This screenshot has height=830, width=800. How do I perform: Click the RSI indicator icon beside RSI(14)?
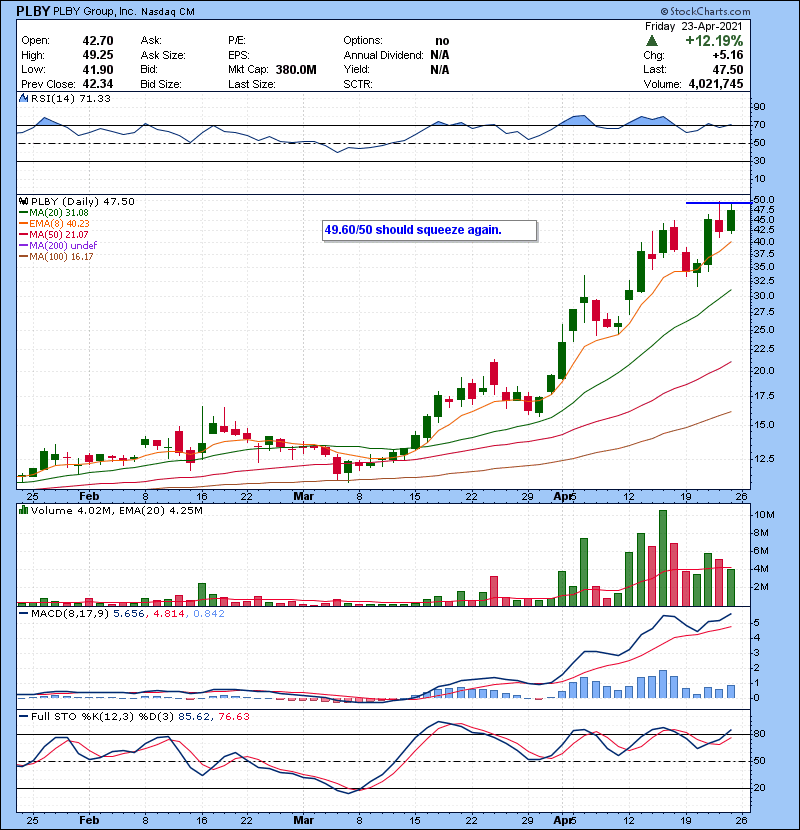coord(23,98)
